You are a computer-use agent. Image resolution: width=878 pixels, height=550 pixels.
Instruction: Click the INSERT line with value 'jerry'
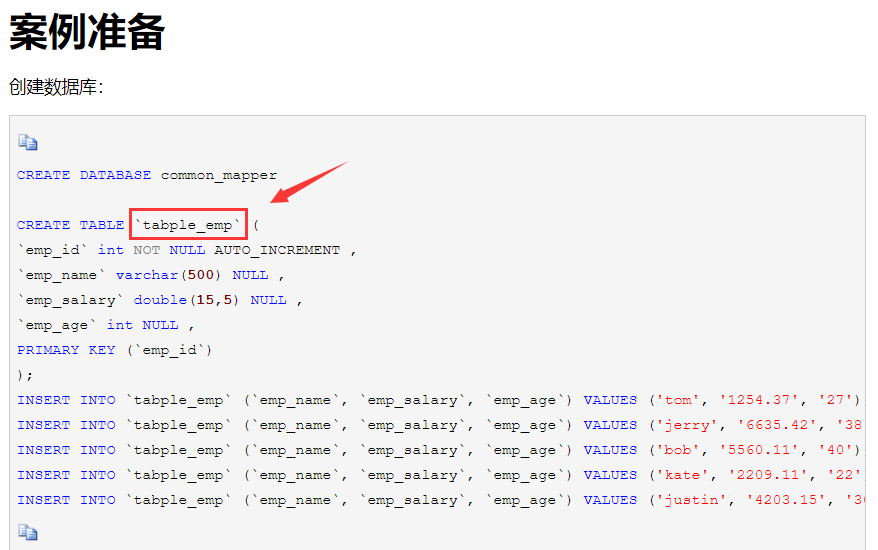440,425
